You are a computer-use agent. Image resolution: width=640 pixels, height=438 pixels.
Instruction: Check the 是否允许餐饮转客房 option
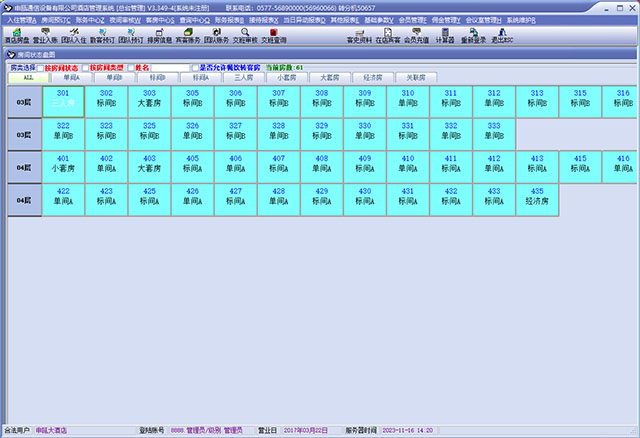[x=195, y=67]
